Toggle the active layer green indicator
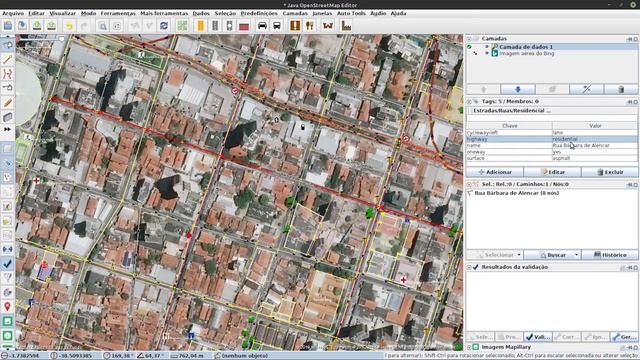640x360 pixels. (x=469, y=47)
